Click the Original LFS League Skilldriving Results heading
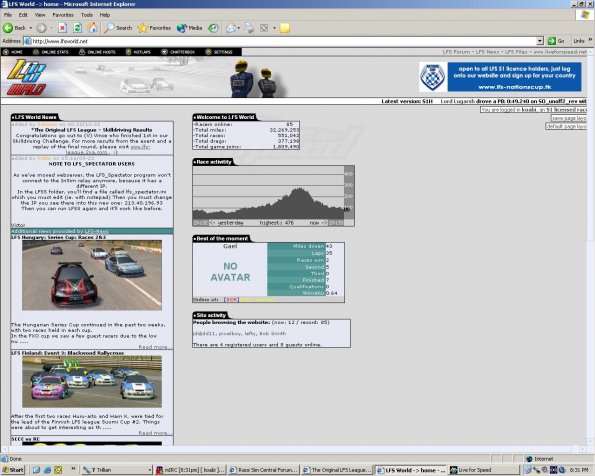Image resolution: width=595 pixels, height=476 pixels. click(x=91, y=130)
